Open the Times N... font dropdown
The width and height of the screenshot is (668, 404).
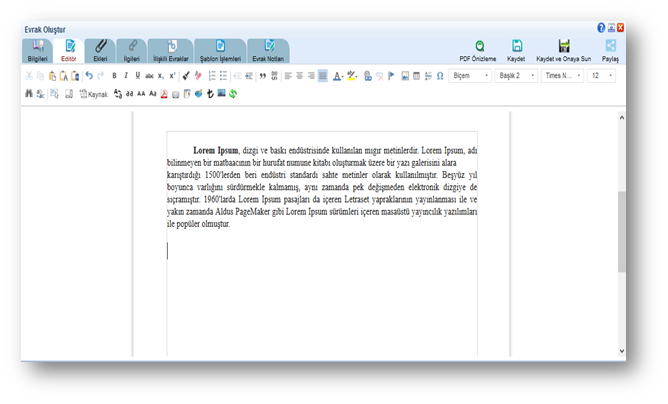562,76
